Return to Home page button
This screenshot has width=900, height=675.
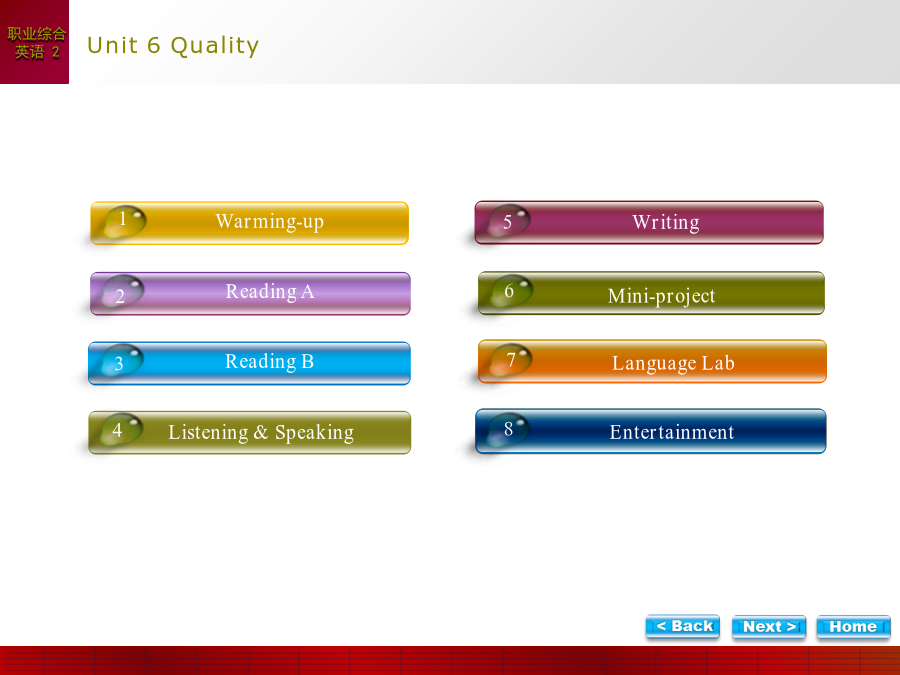click(x=853, y=627)
